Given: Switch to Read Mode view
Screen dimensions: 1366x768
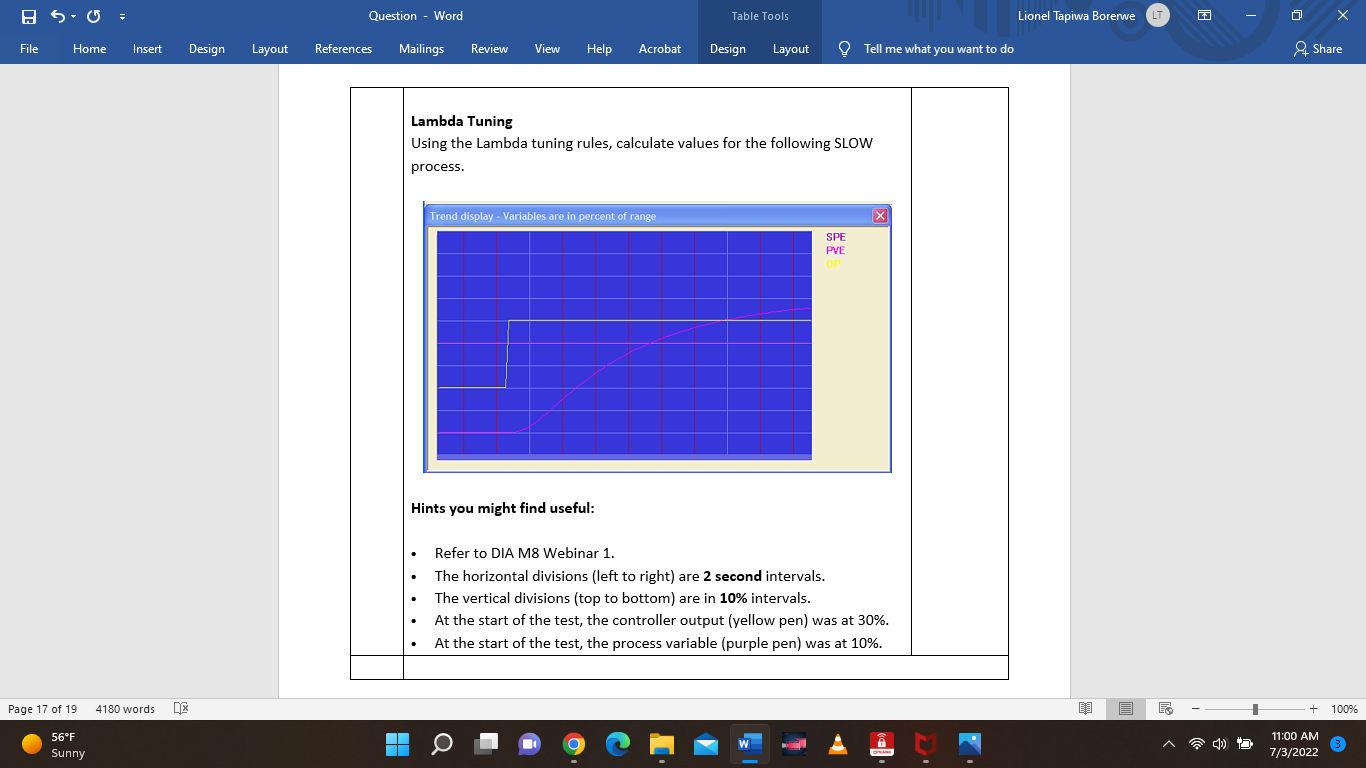Looking at the screenshot, I should 1086,709.
